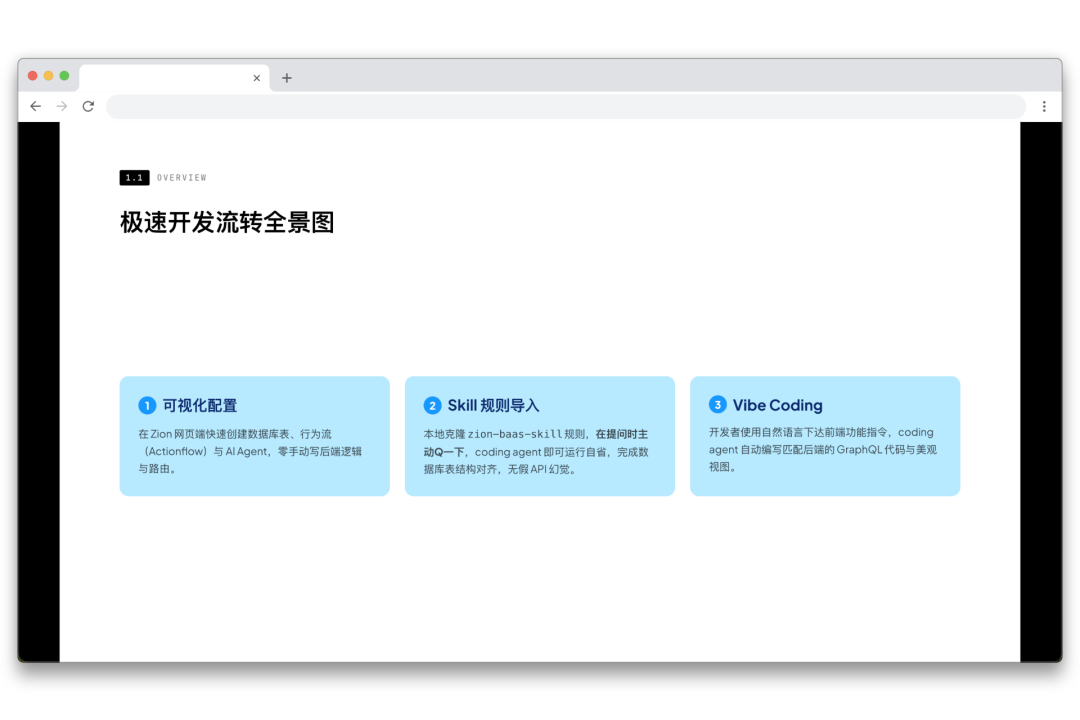Click the step 2 numbered circle icon
This screenshot has height=720, width=1080.
[x=432, y=405]
